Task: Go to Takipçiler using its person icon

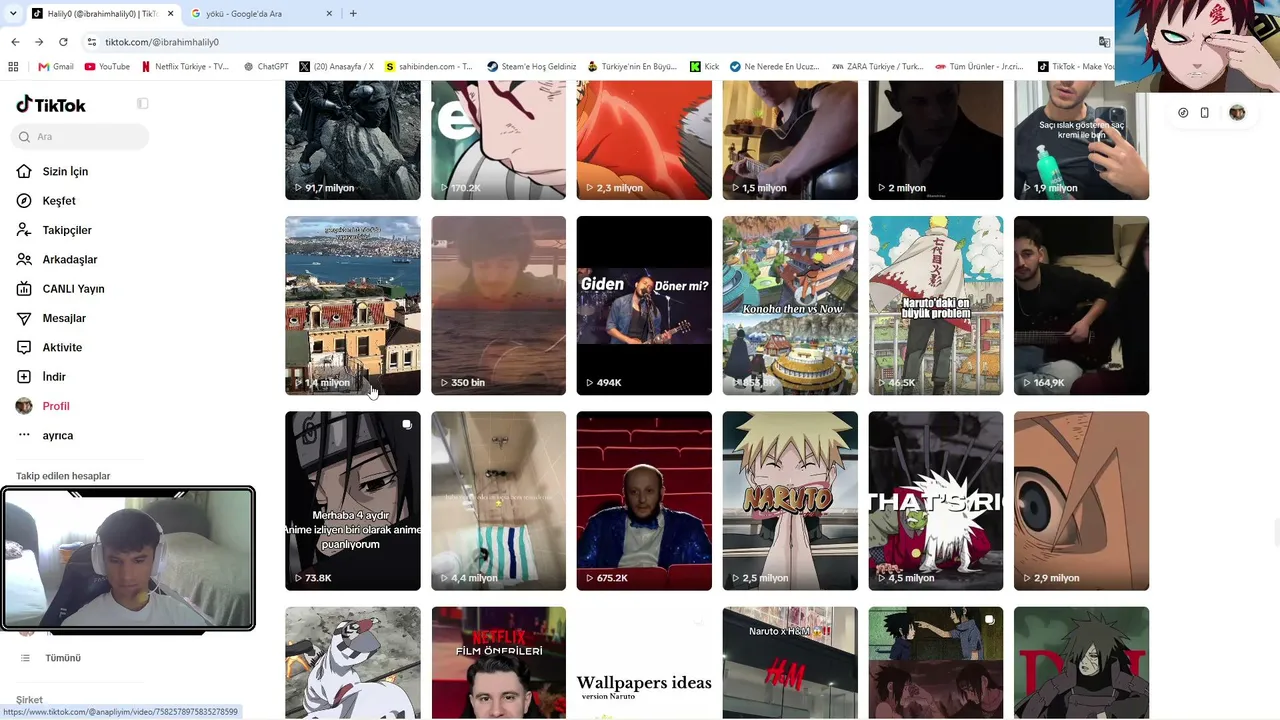Action: (24, 230)
